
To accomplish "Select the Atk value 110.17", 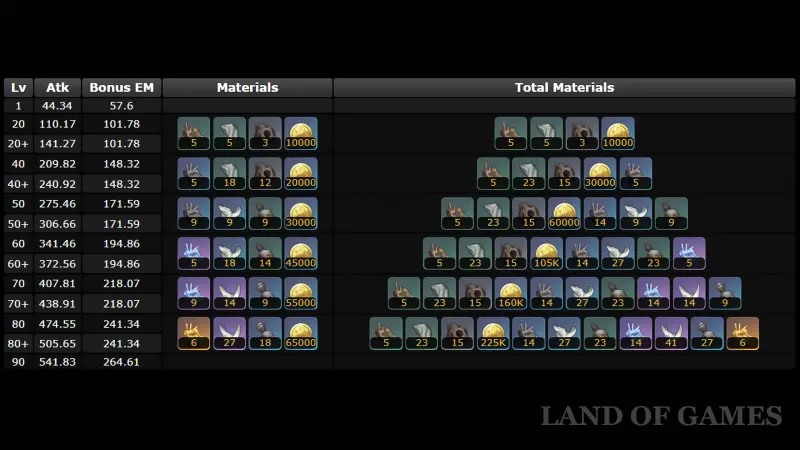I will (57, 124).
